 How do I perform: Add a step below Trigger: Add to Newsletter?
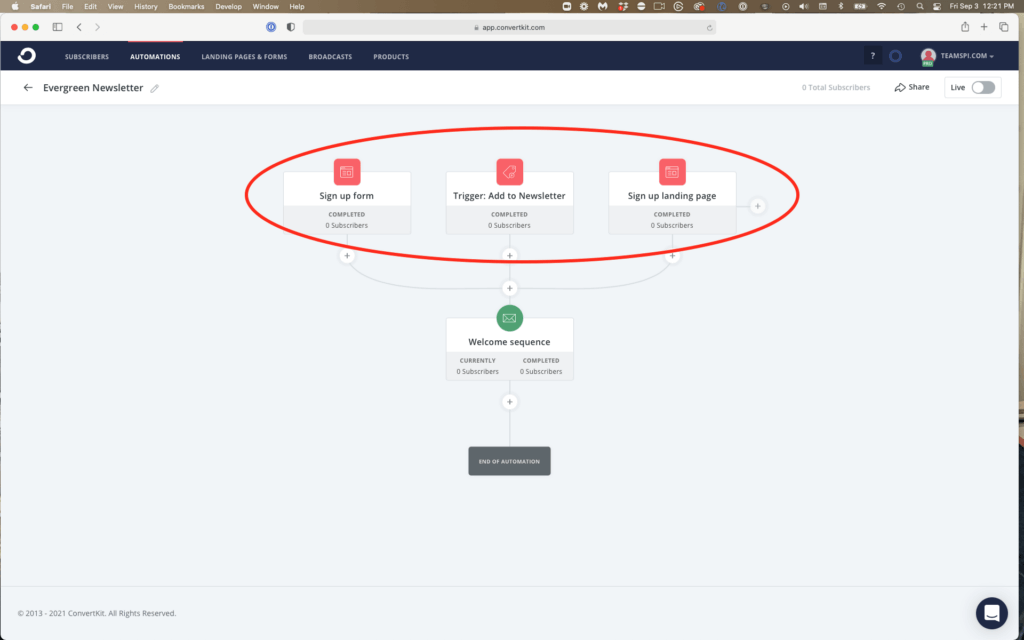(x=509, y=256)
